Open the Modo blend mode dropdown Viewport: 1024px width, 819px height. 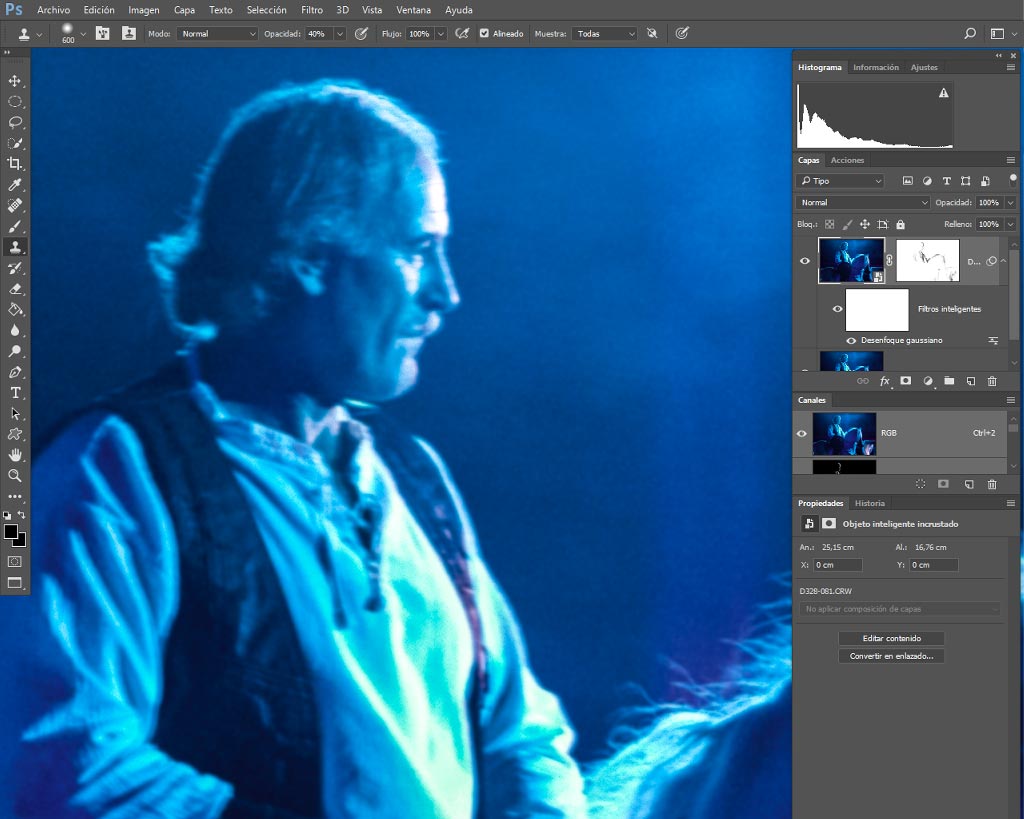pos(217,34)
